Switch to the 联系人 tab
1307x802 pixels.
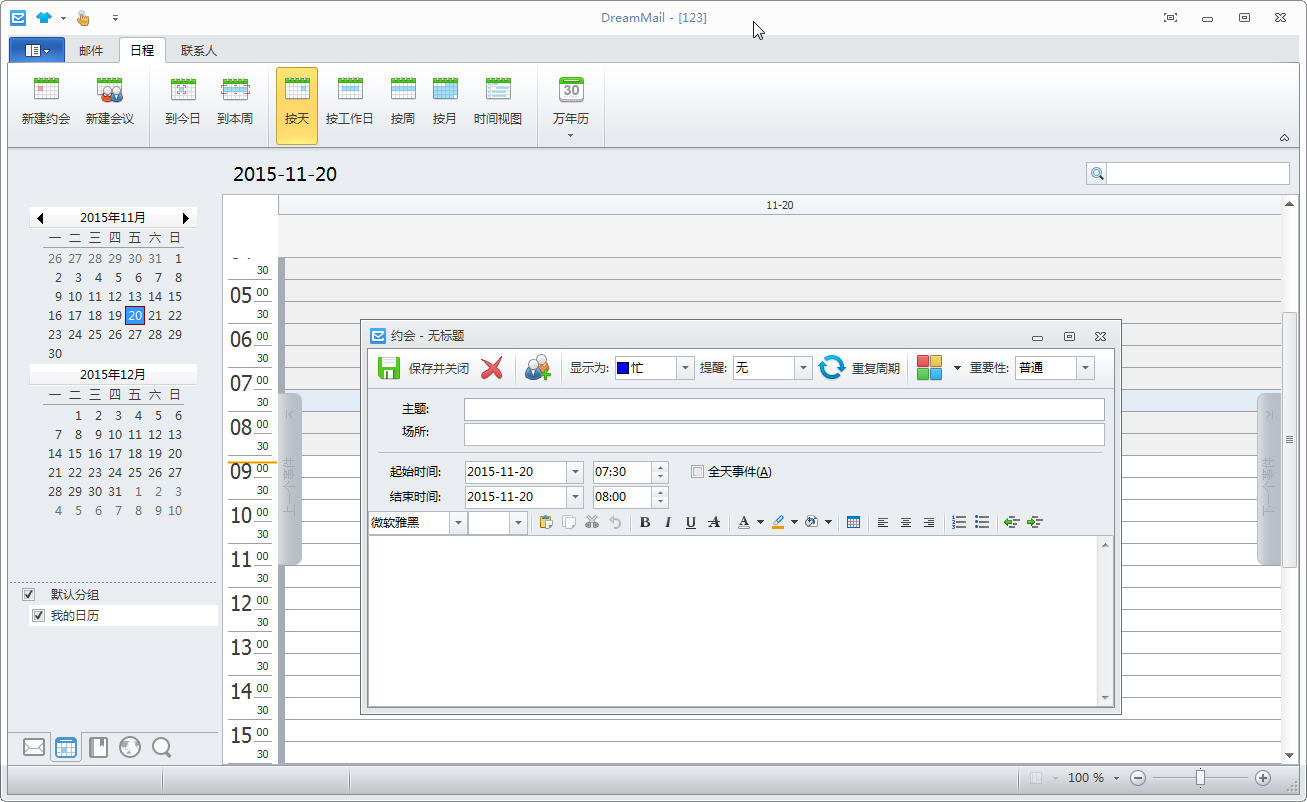199,50
